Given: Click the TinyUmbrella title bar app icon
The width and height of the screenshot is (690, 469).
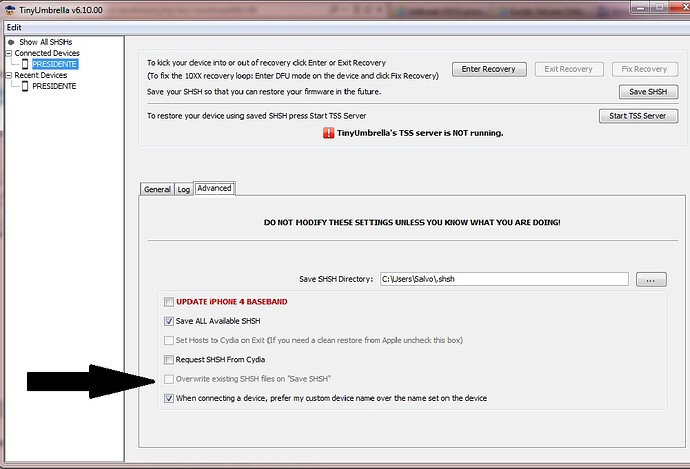Looking at the screenshot, I should point(9,9).
